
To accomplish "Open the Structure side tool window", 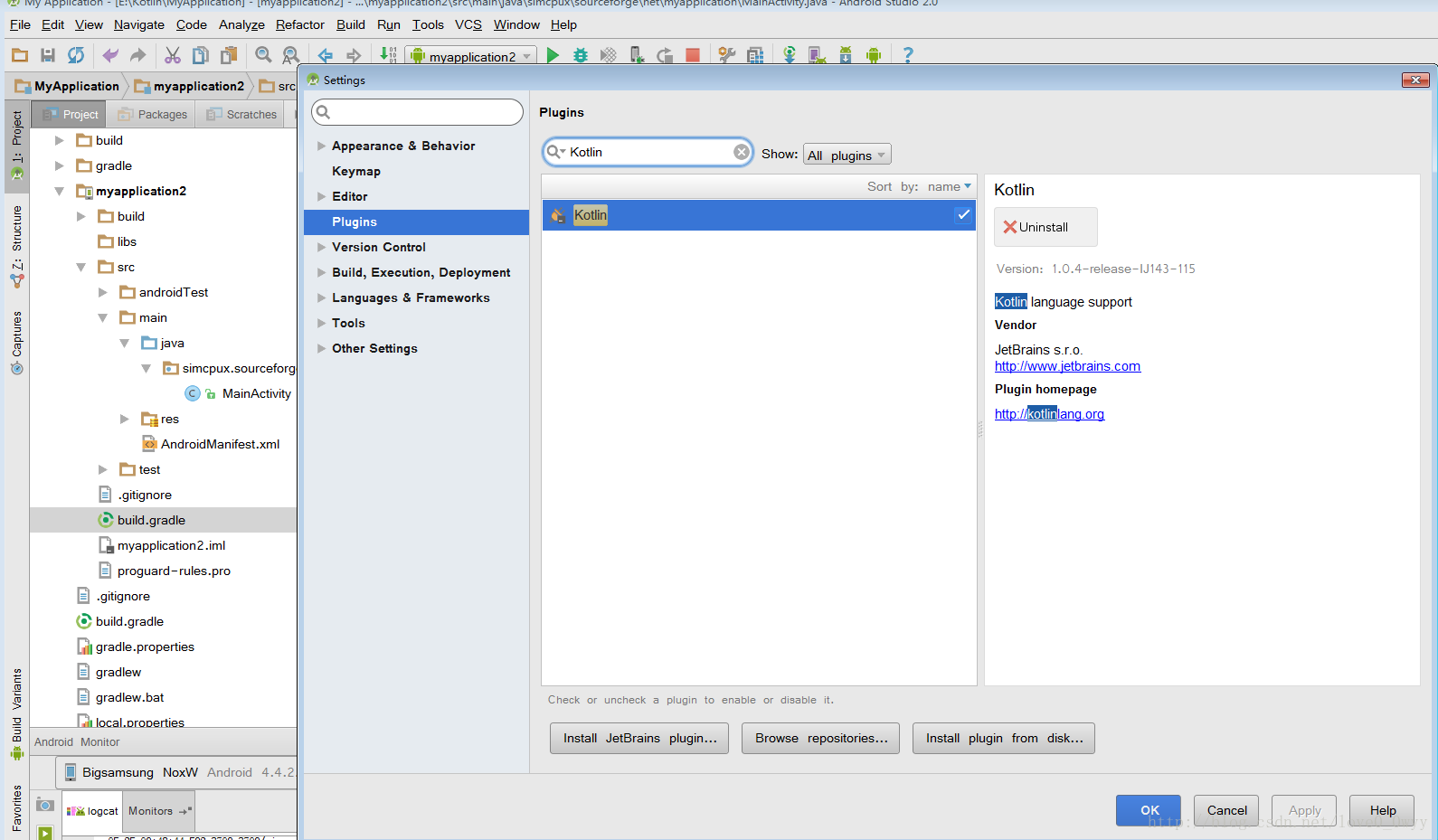I will click(x=17, y=247).
